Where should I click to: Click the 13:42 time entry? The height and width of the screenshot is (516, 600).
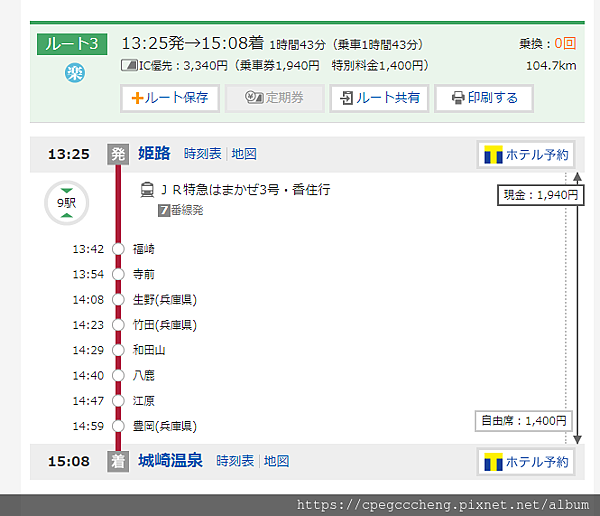(x=88, y=249)
